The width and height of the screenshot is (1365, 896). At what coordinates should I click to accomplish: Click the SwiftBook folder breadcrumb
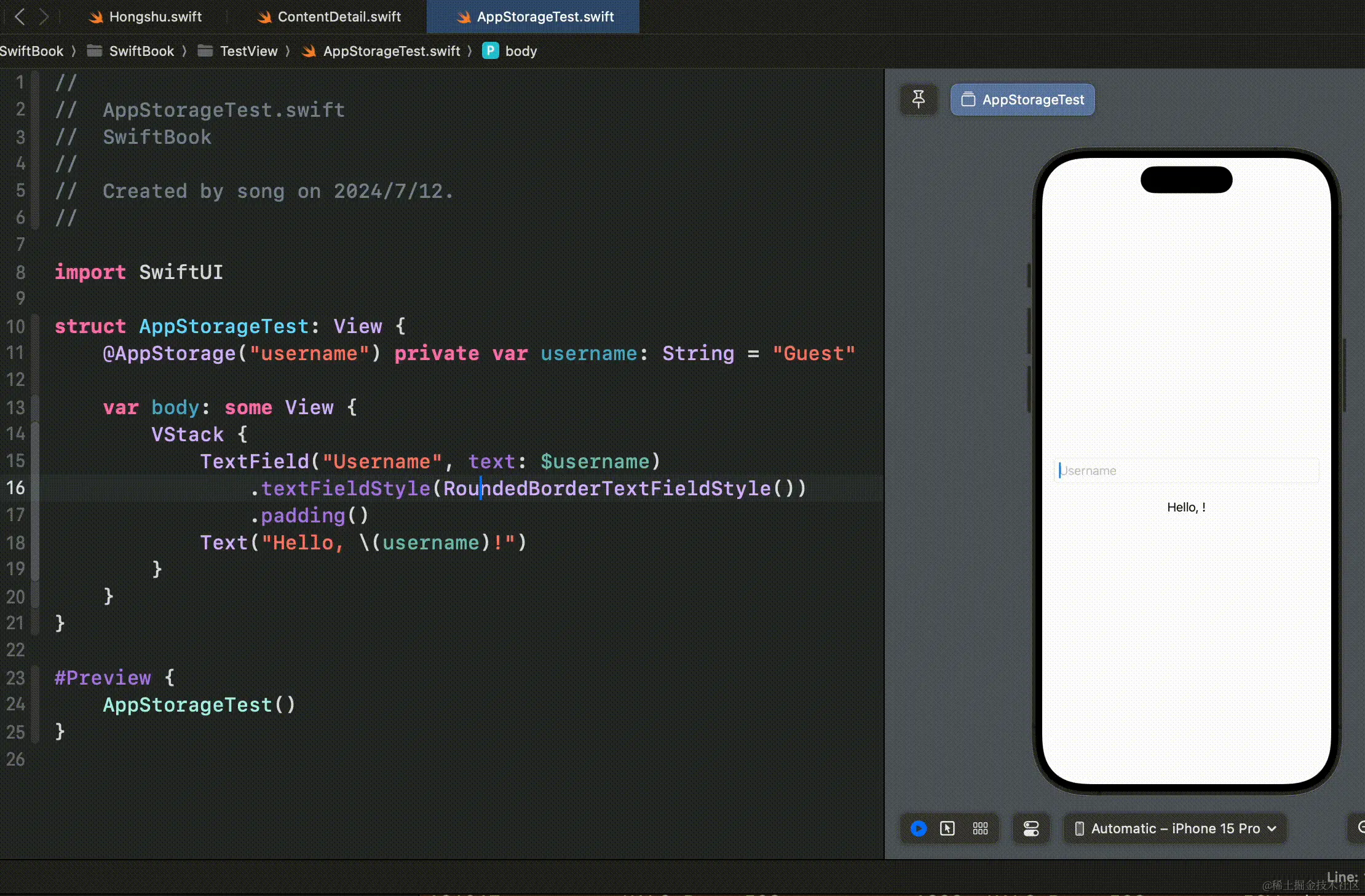click(141, 51)
